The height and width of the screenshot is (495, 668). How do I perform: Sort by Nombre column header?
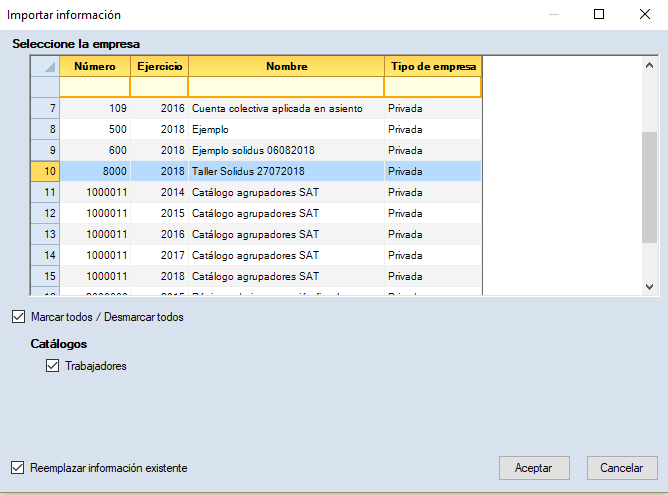coord(286,66)
